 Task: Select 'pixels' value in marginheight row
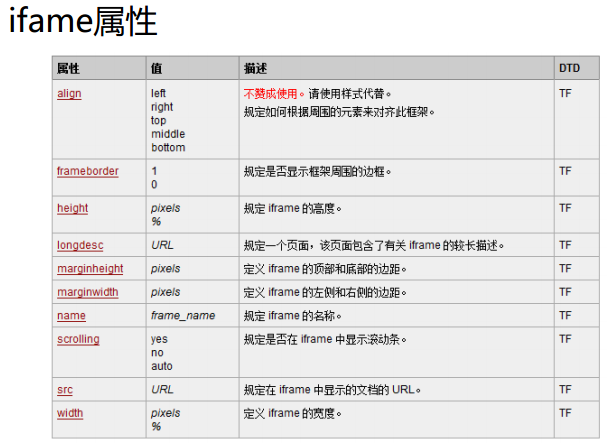pos(166,269)
